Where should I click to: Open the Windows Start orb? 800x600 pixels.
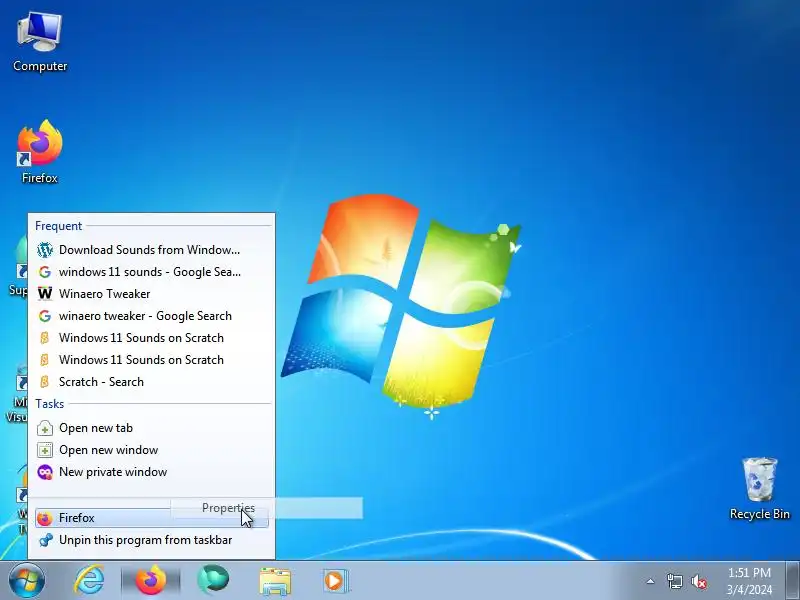(x=26, y=581)
